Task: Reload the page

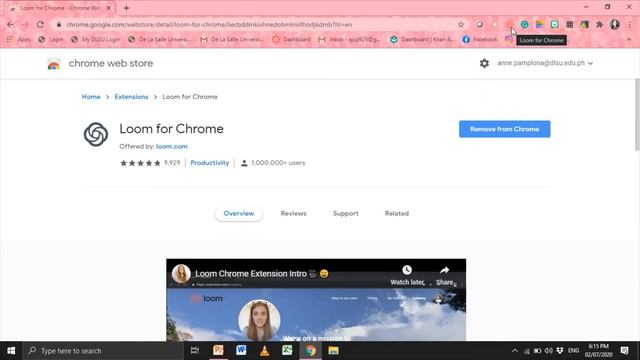Action: tap(40, 24)
